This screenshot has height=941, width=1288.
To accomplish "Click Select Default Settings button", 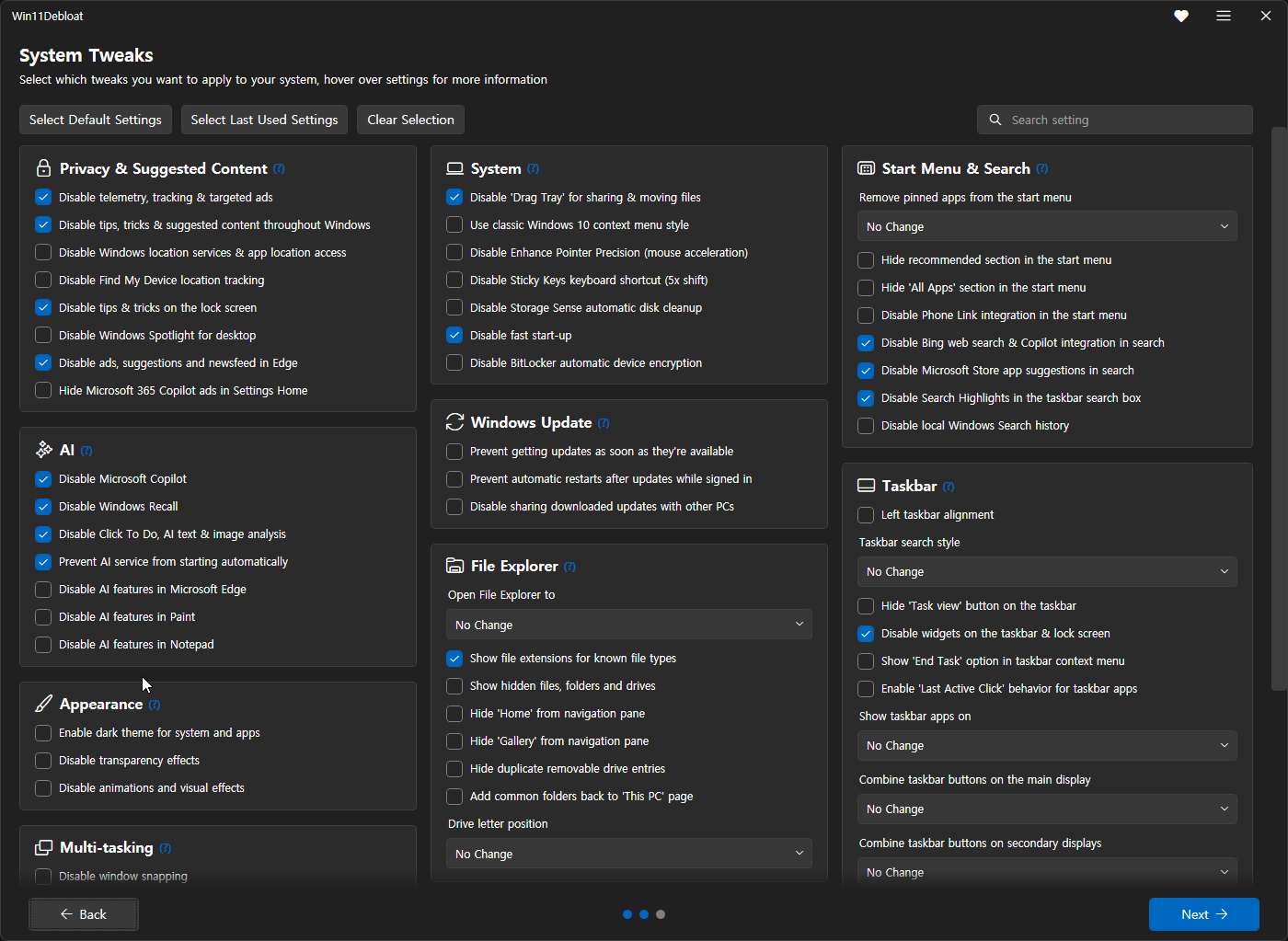I will tap(96, 120).
